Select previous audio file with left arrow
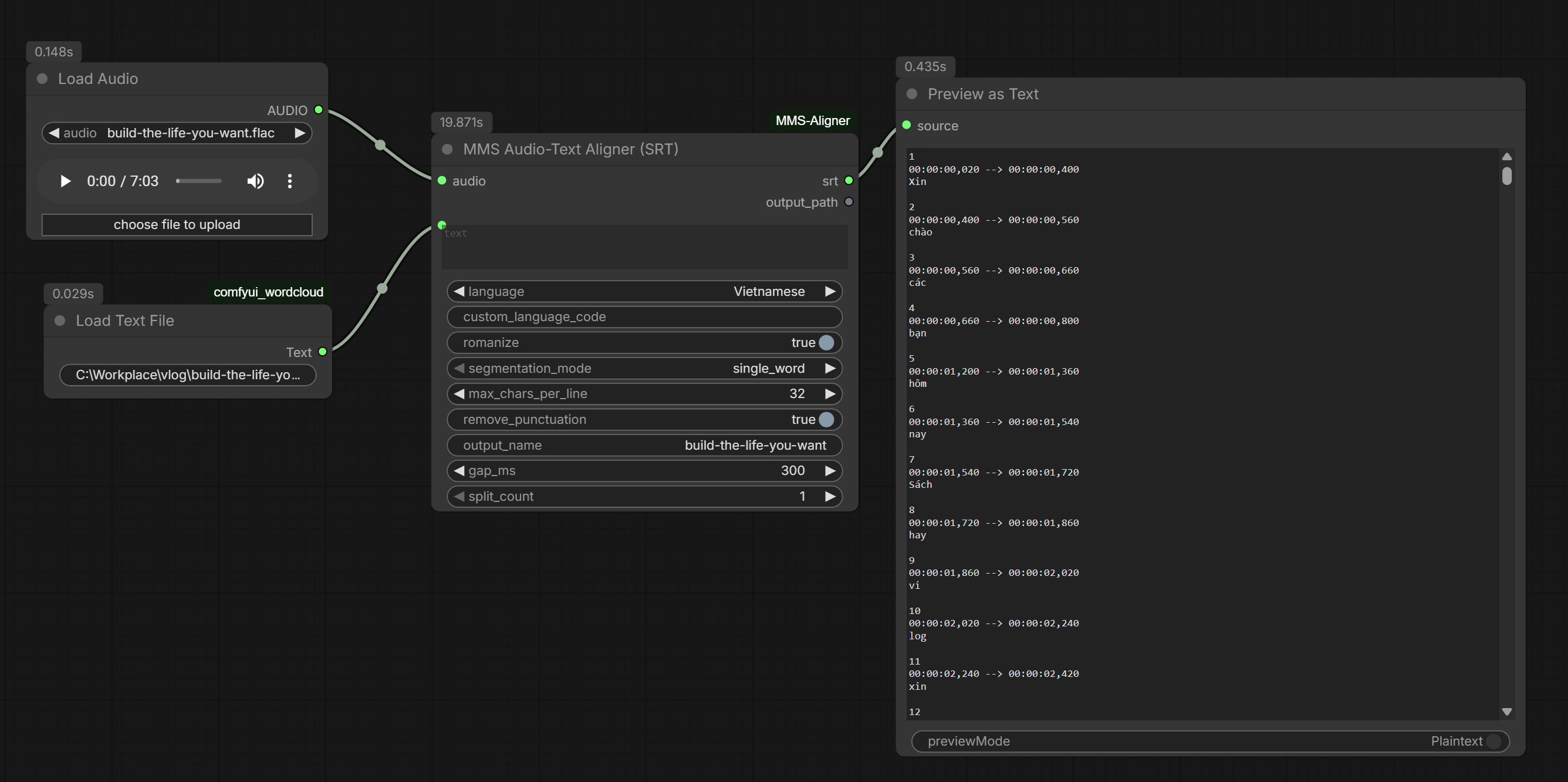 click(54, 133)
